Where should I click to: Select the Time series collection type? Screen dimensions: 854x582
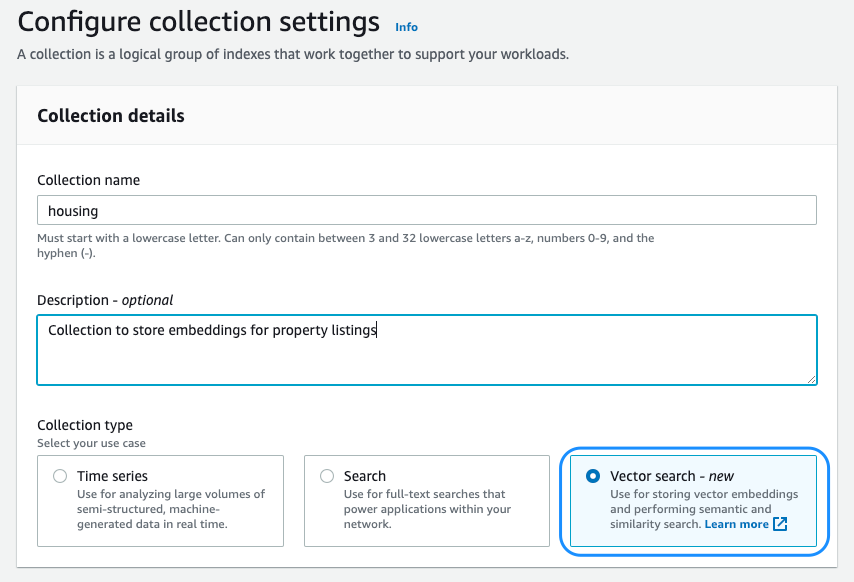point(60,476)
